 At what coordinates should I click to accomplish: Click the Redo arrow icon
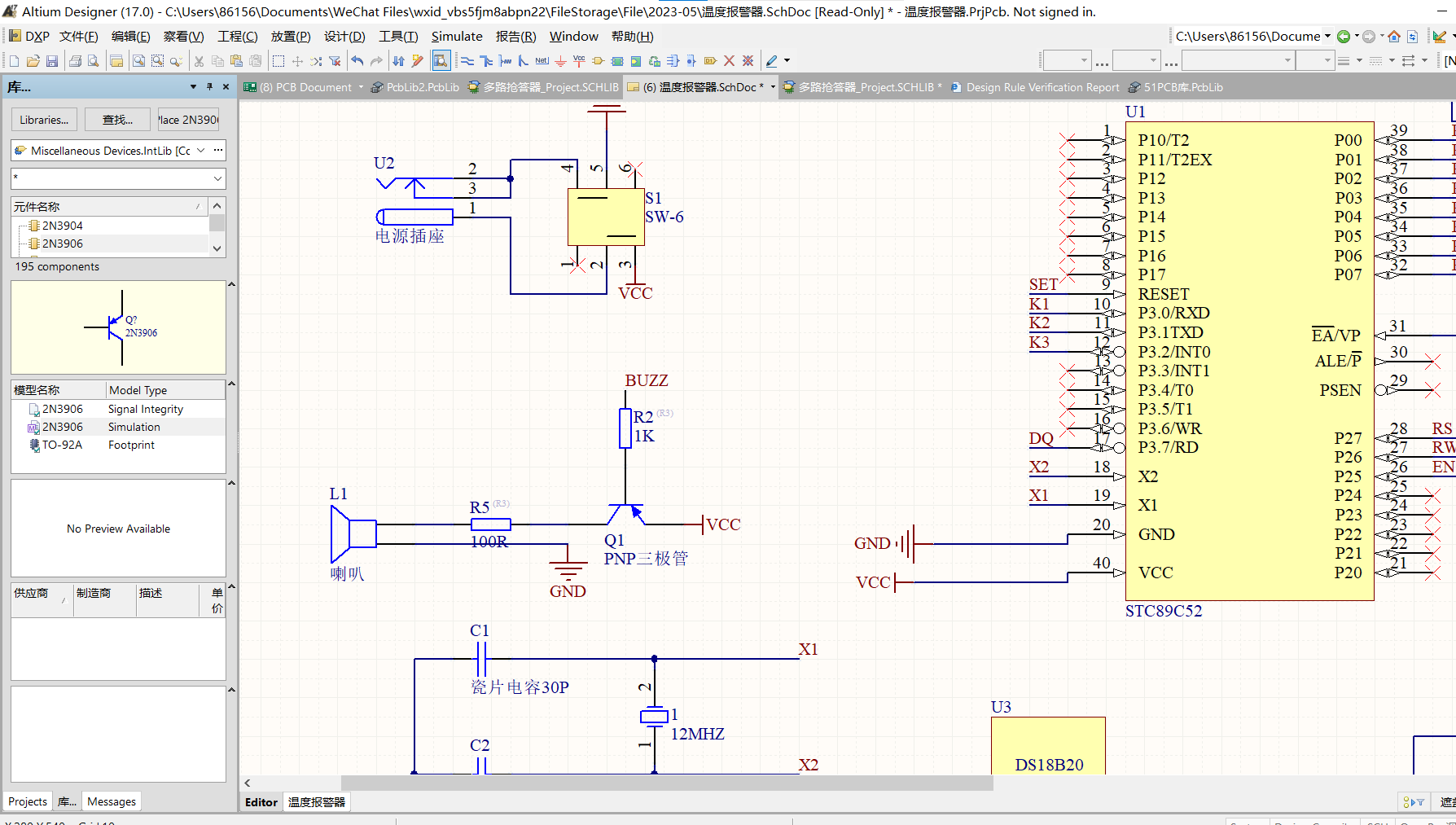(x=376, y=61)
